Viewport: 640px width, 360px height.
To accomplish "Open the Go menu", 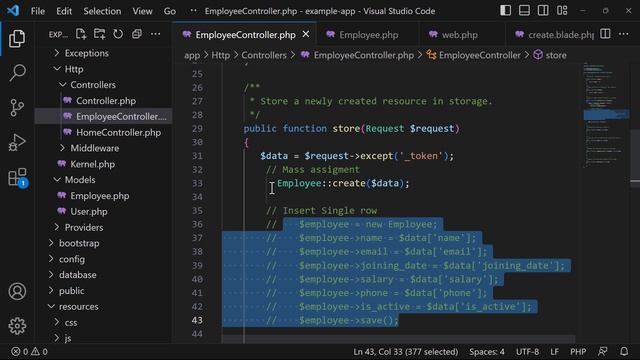I will point(170,11).
